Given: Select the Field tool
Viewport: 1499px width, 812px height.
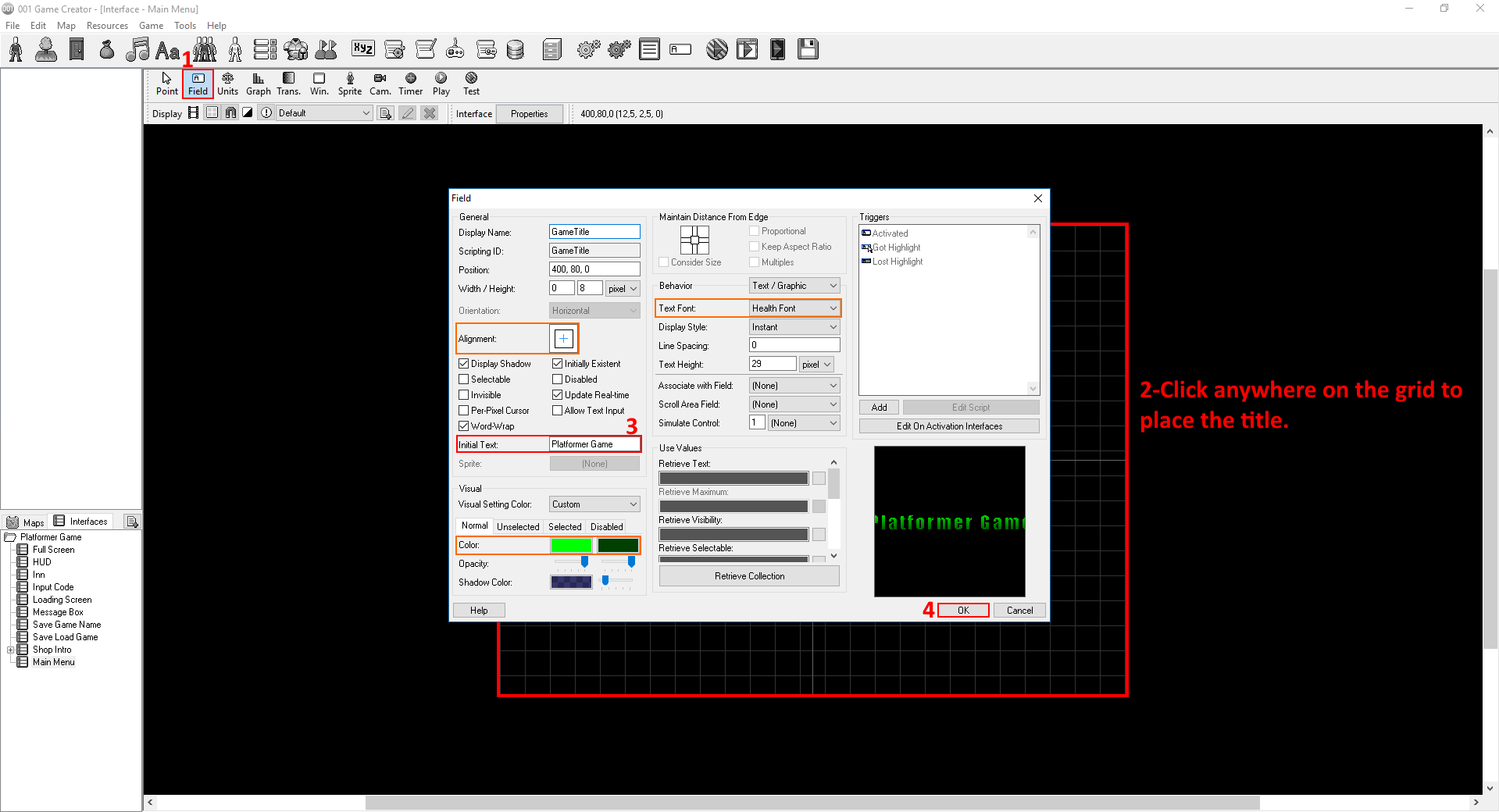Looking at the screenshot, I should pos(198,84).
